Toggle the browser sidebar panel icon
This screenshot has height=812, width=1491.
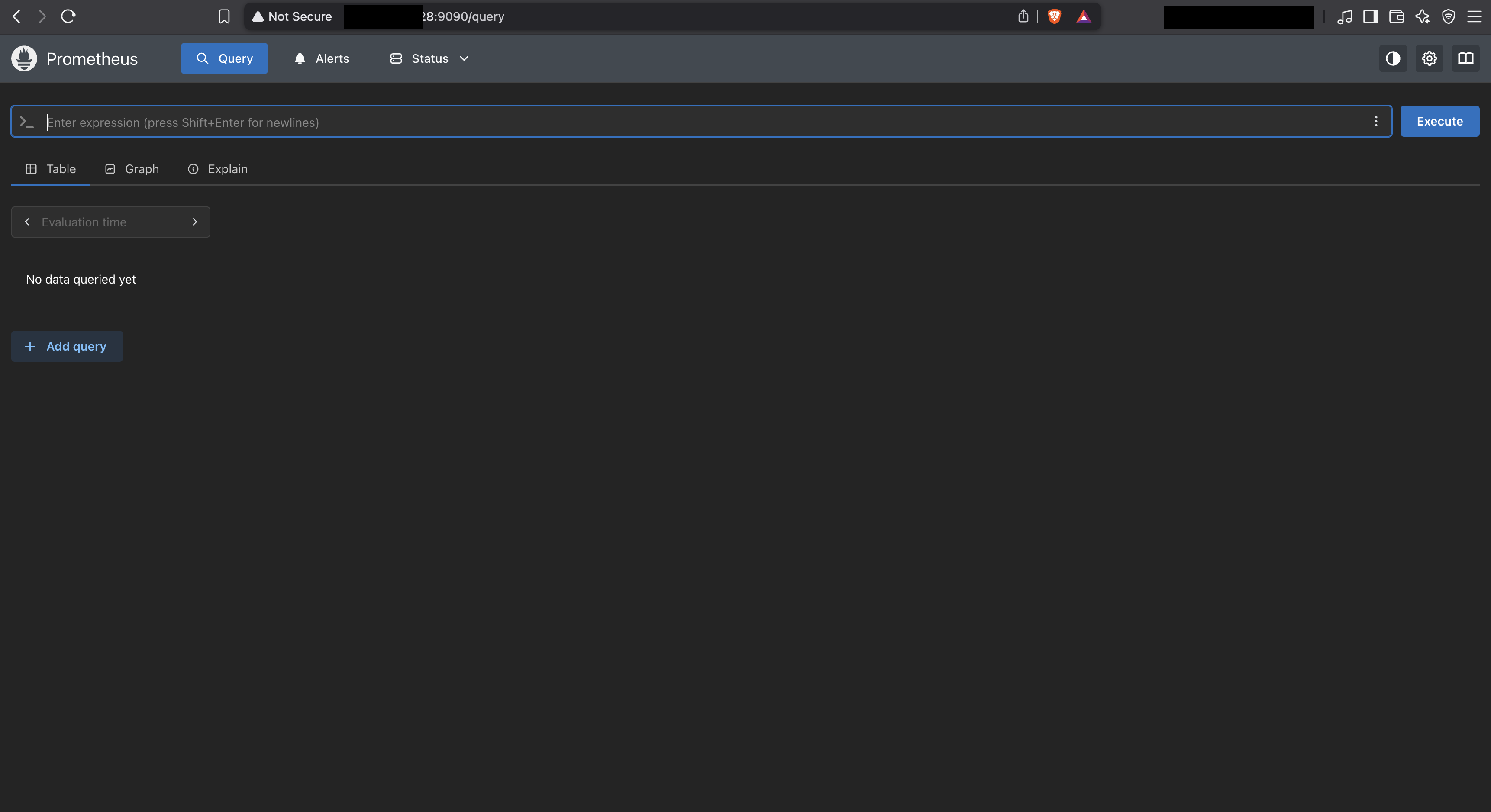tap(1370, 16)
